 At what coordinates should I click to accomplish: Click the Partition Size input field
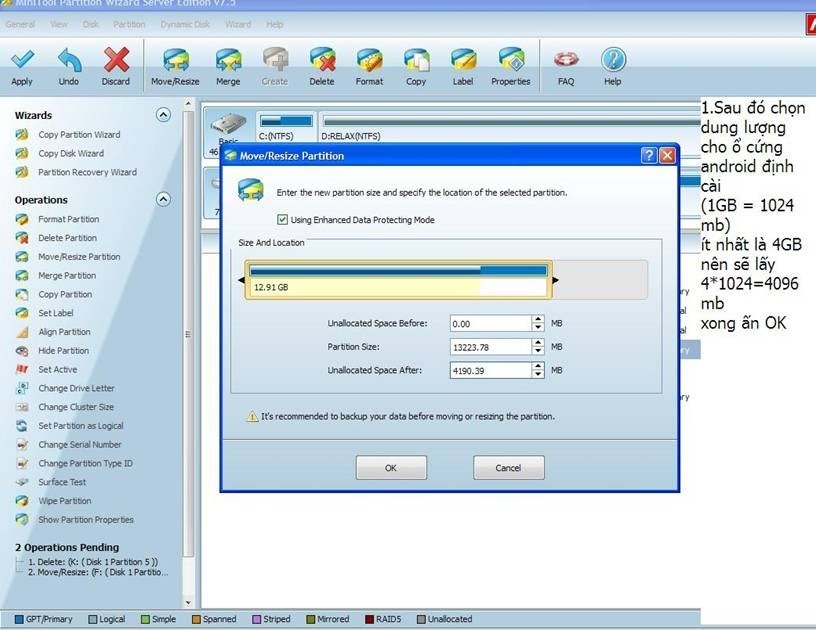click(491, 347)
